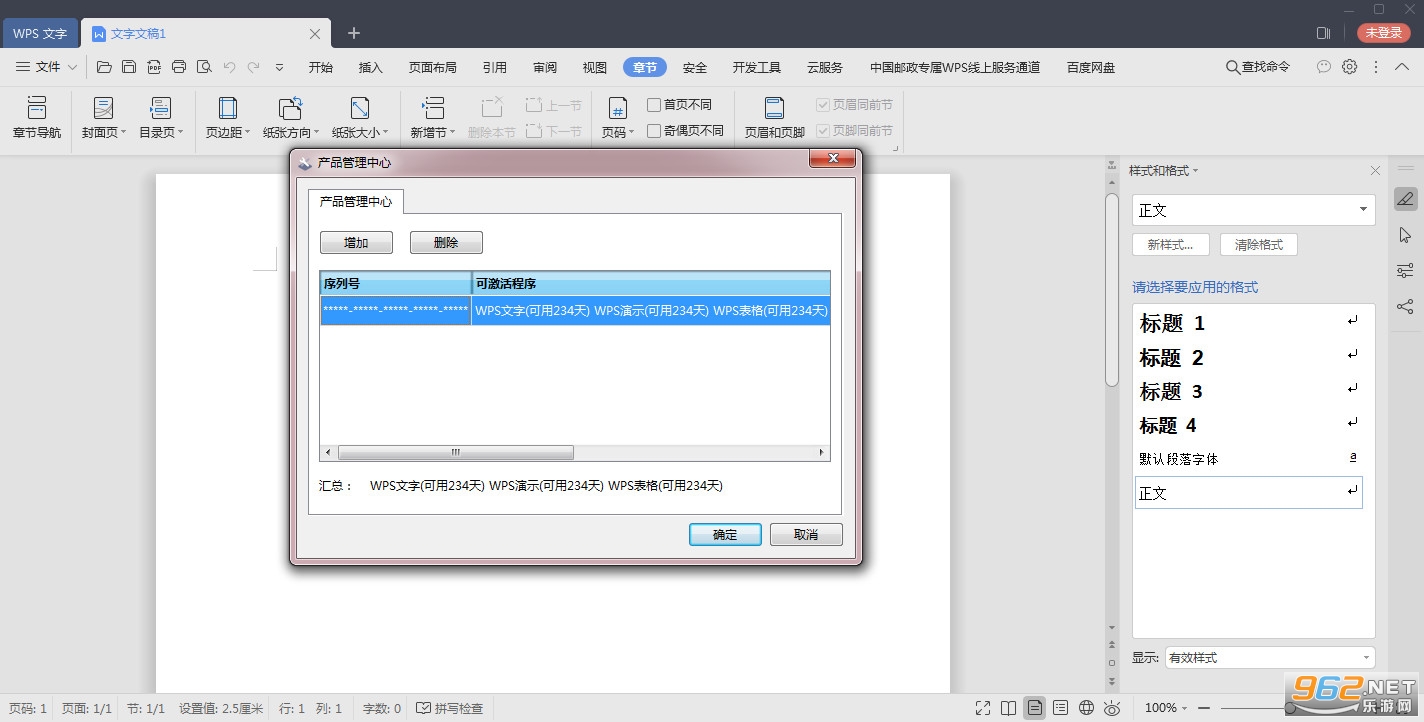Screen dimensions: 1424x722
Task: Click the print icon in quick toolbar
Action: tap(179, 67)
